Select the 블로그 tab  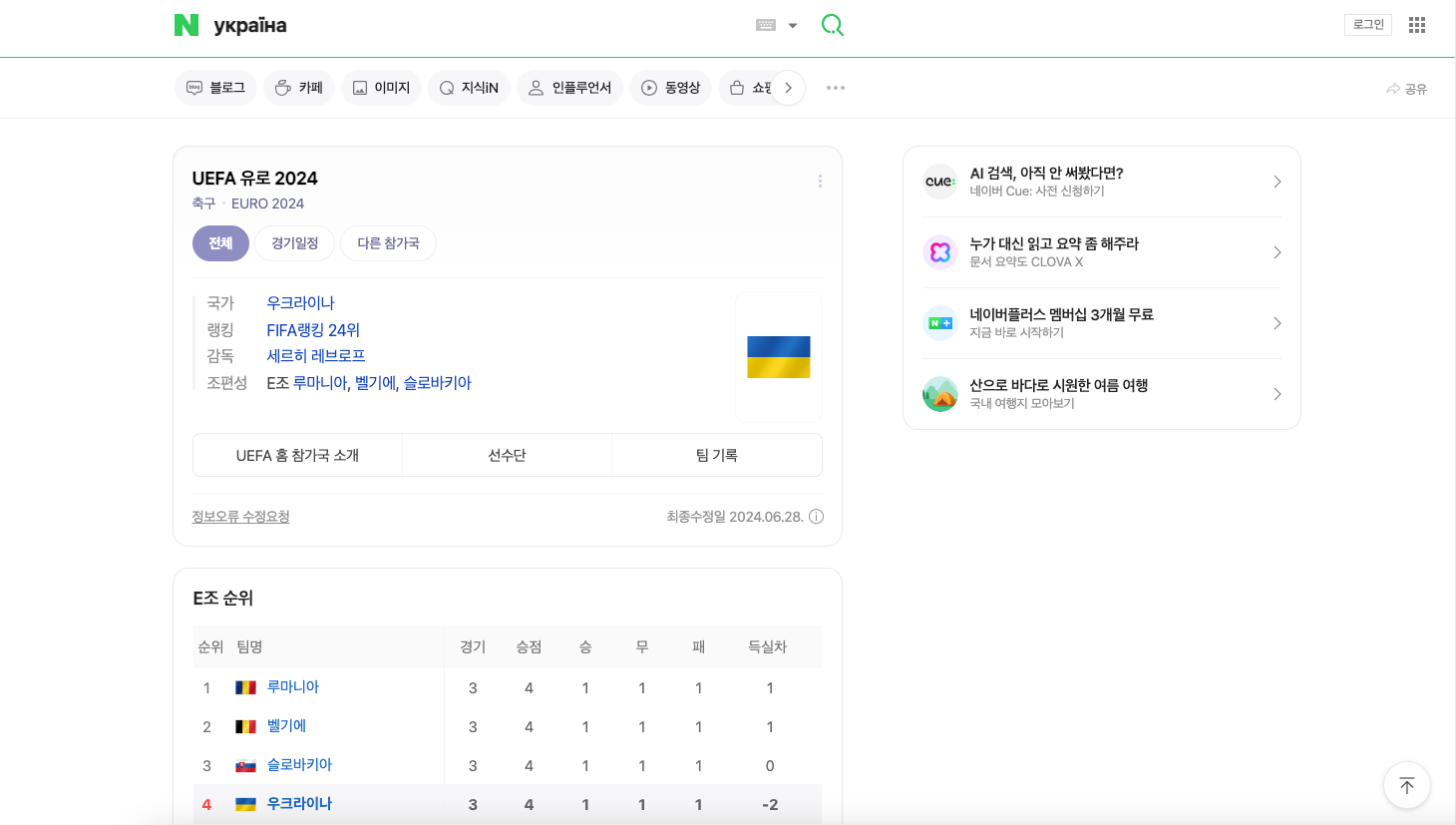(215, 88)
